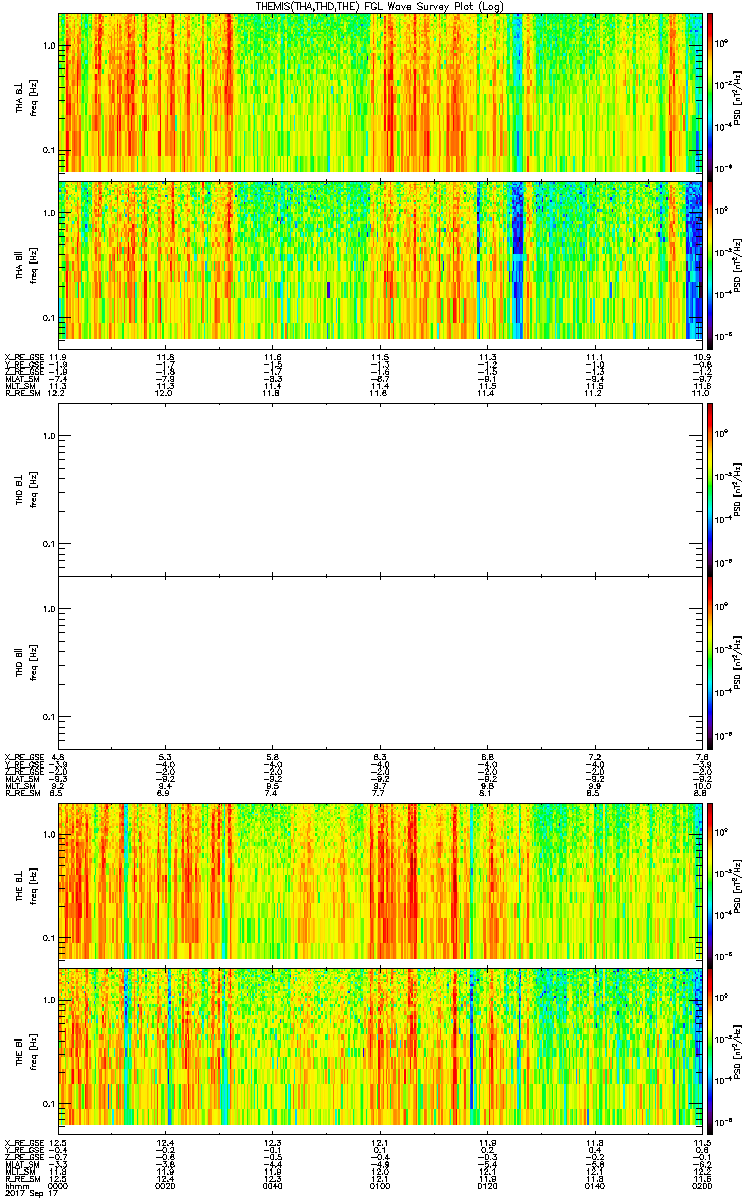Click the X_RE_GSE label under the THD panels
The image size is (750, 1200).
tap(23, 757)
